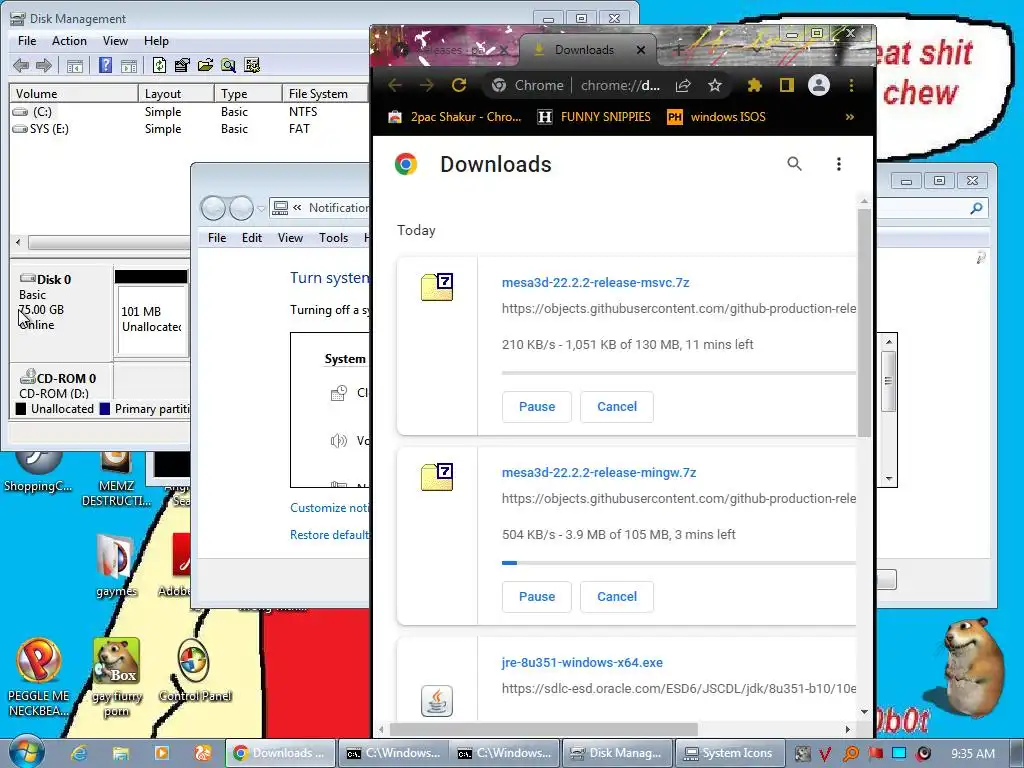
Task: Click the mingw download progress bar
Action: 679,562
